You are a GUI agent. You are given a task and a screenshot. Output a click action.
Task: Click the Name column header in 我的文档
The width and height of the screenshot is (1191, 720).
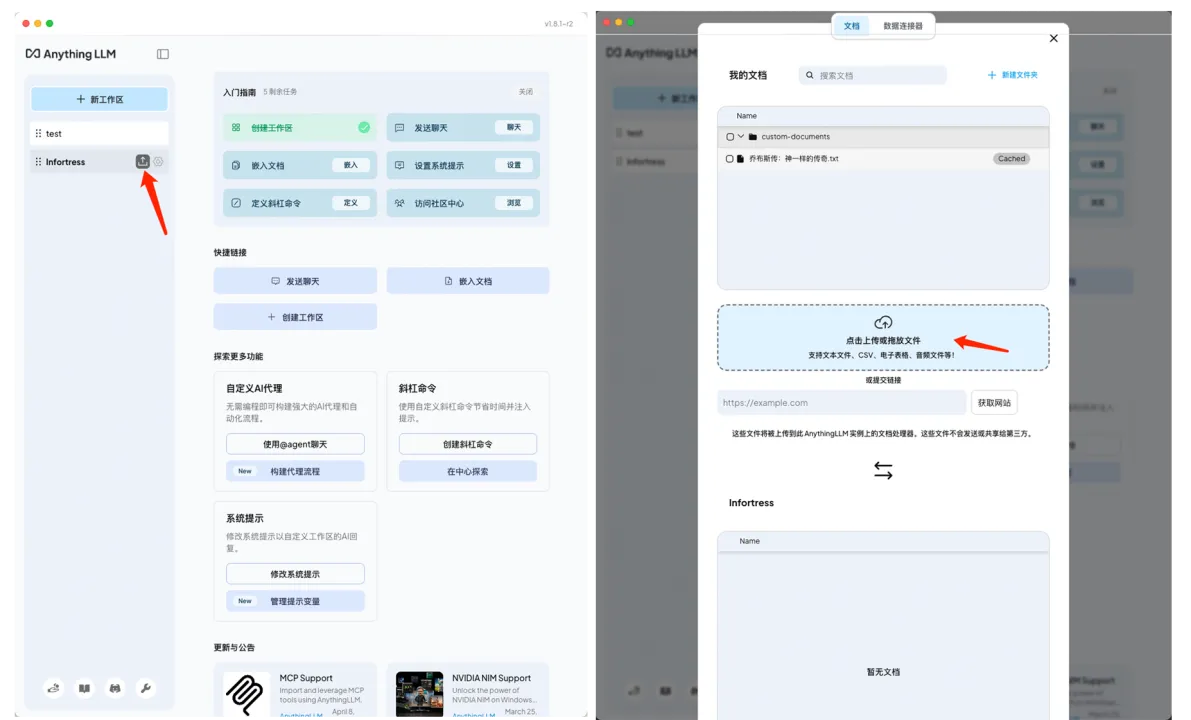coord(747,116)
